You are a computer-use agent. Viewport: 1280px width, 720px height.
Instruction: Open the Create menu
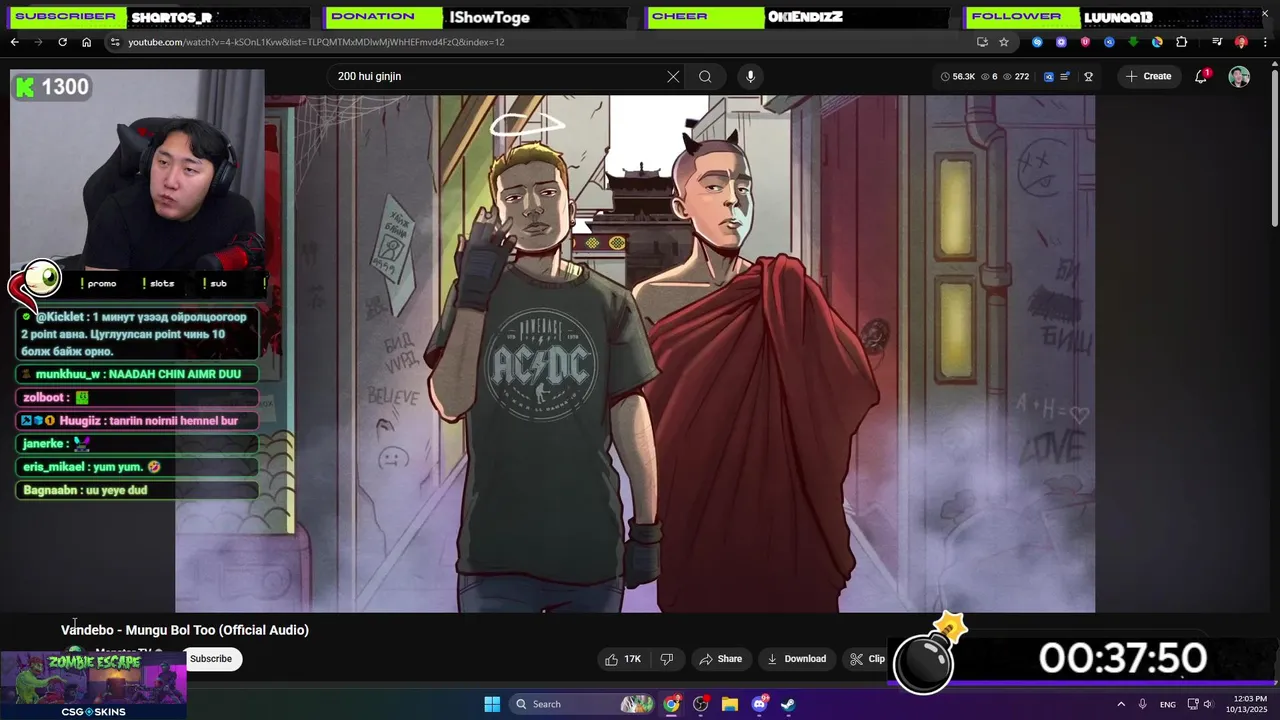pyautogui.click(x=1148, y=76)
